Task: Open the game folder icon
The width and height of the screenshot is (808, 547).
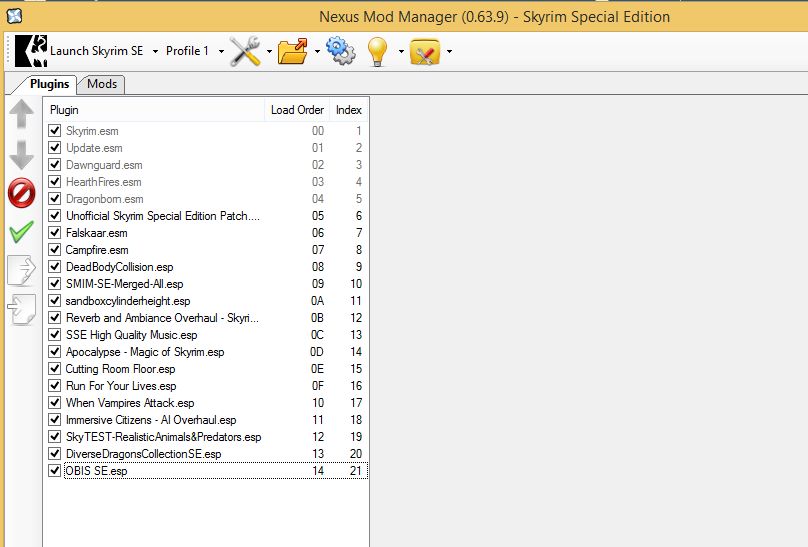Action: [x=292, y=51]
